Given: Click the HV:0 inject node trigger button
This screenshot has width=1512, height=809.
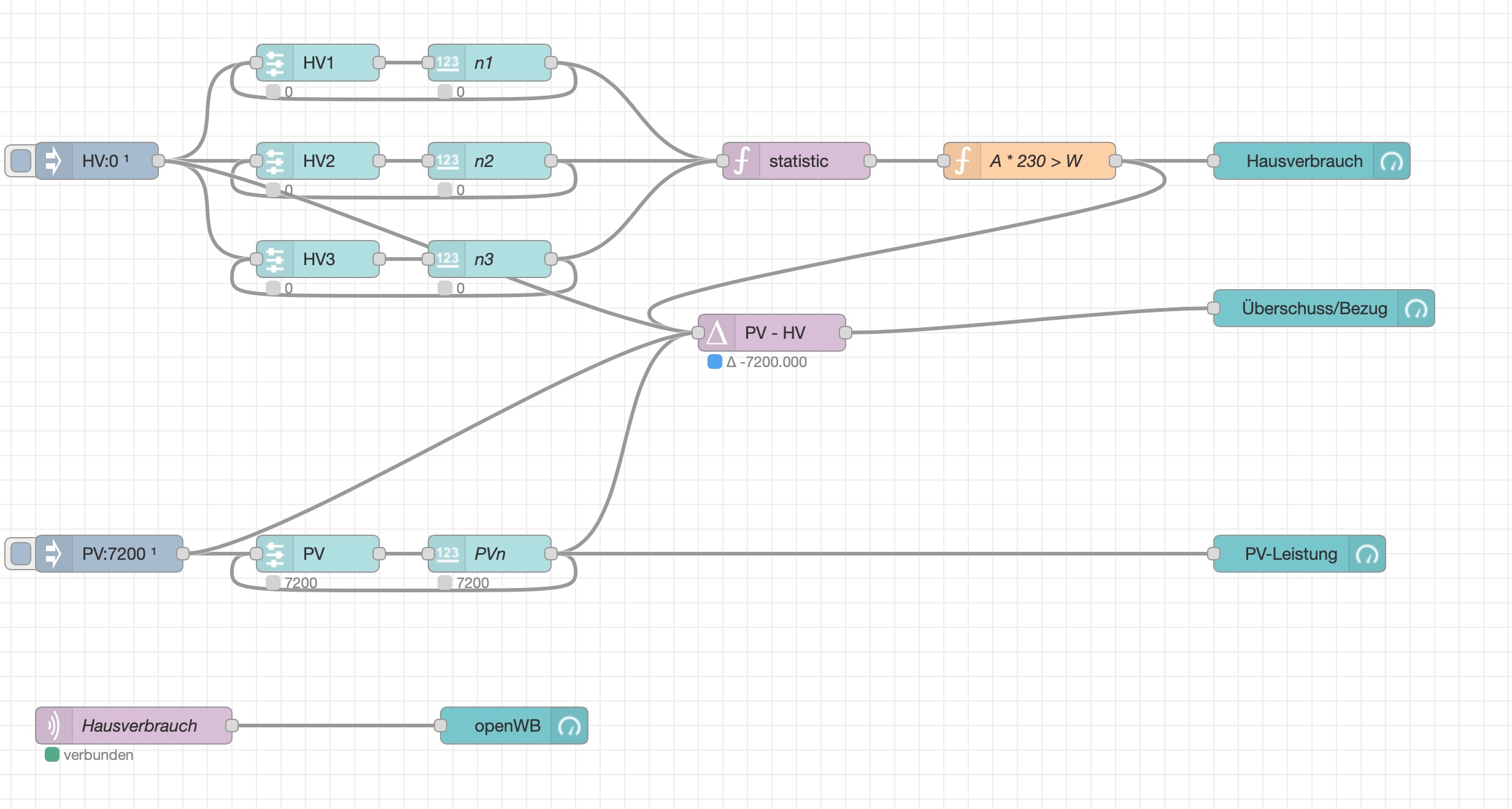Looking at the screenshot, I should (x=21, y=161).
